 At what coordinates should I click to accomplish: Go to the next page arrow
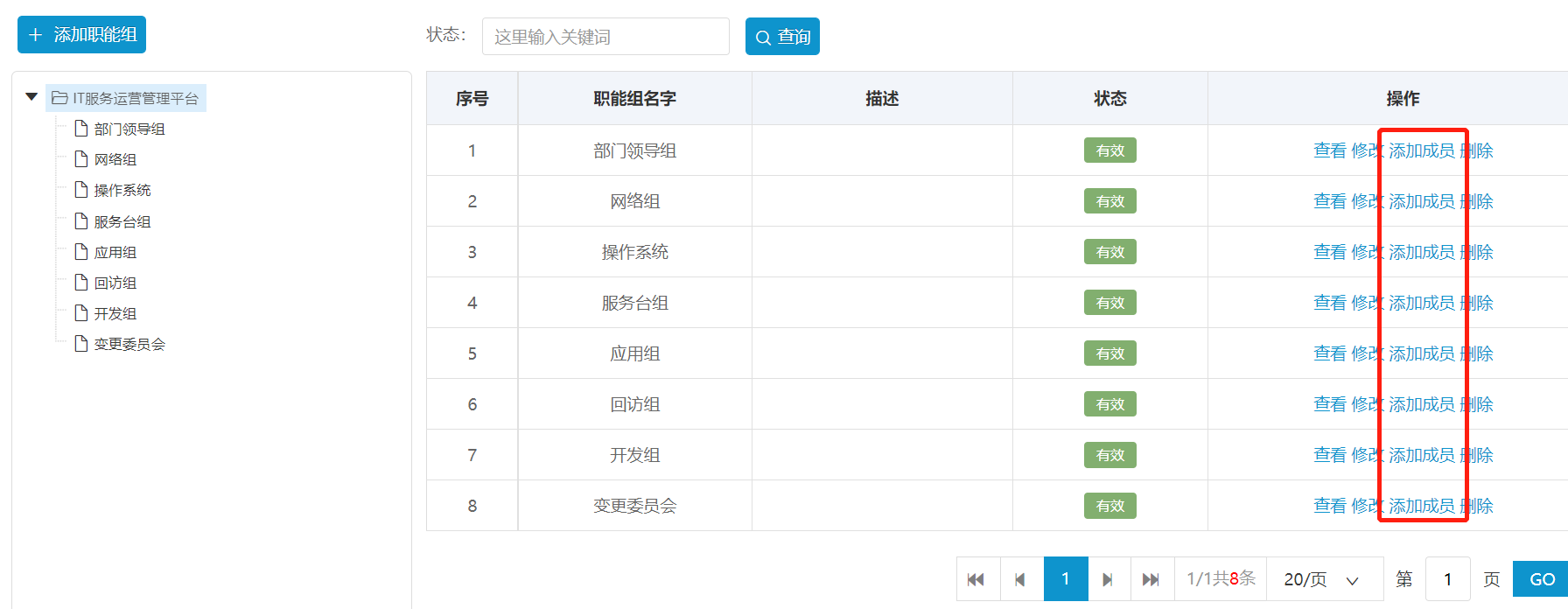click(1108, 579)
